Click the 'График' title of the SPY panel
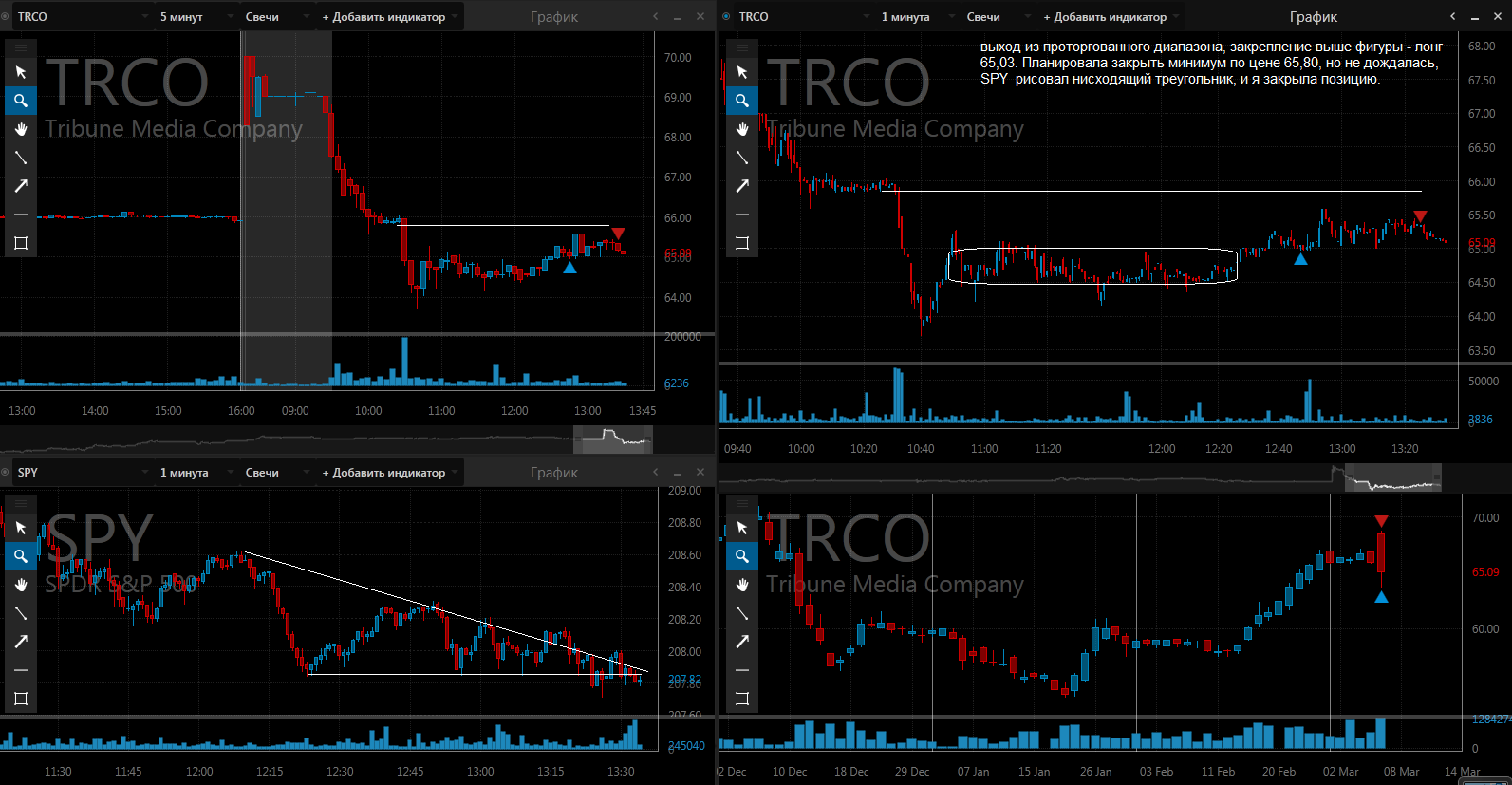 (554, 473)
